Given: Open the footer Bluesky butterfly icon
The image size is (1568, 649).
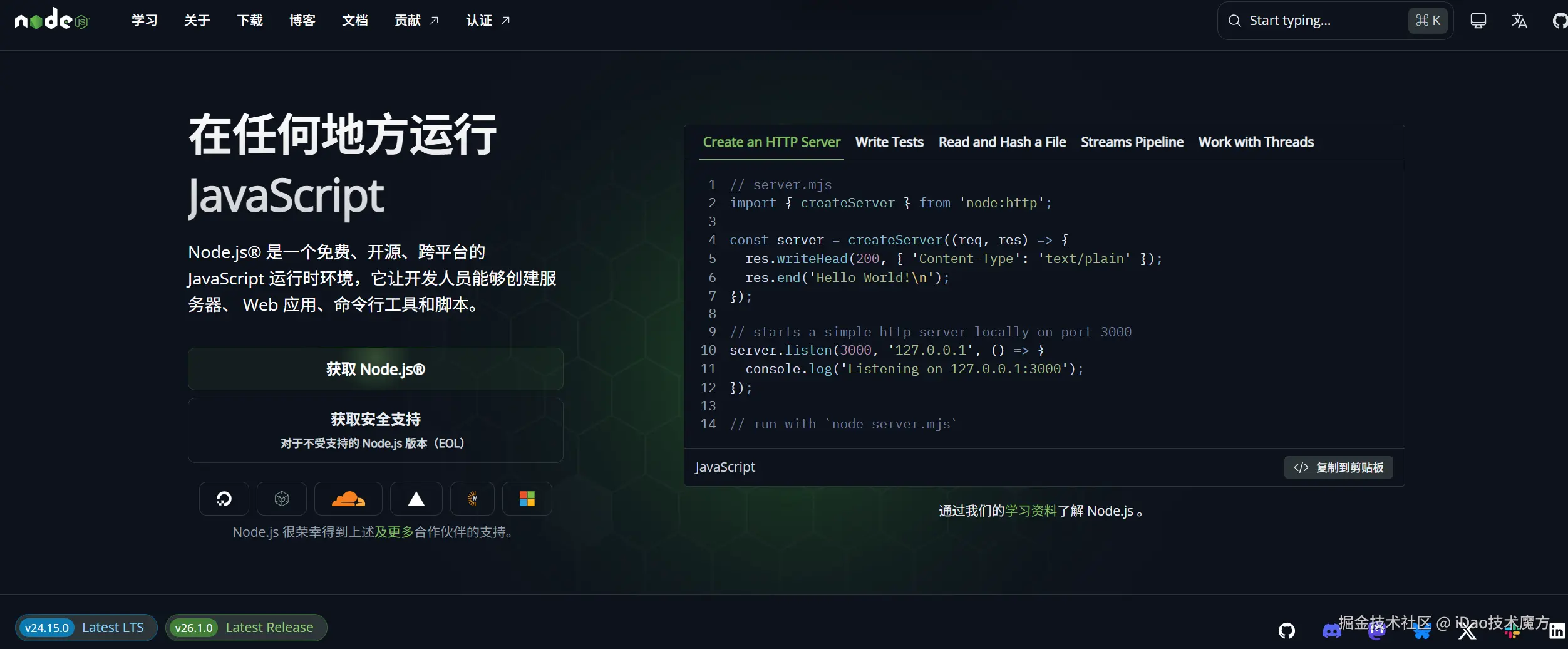Looking at the screenshot, I should 1422,631.
